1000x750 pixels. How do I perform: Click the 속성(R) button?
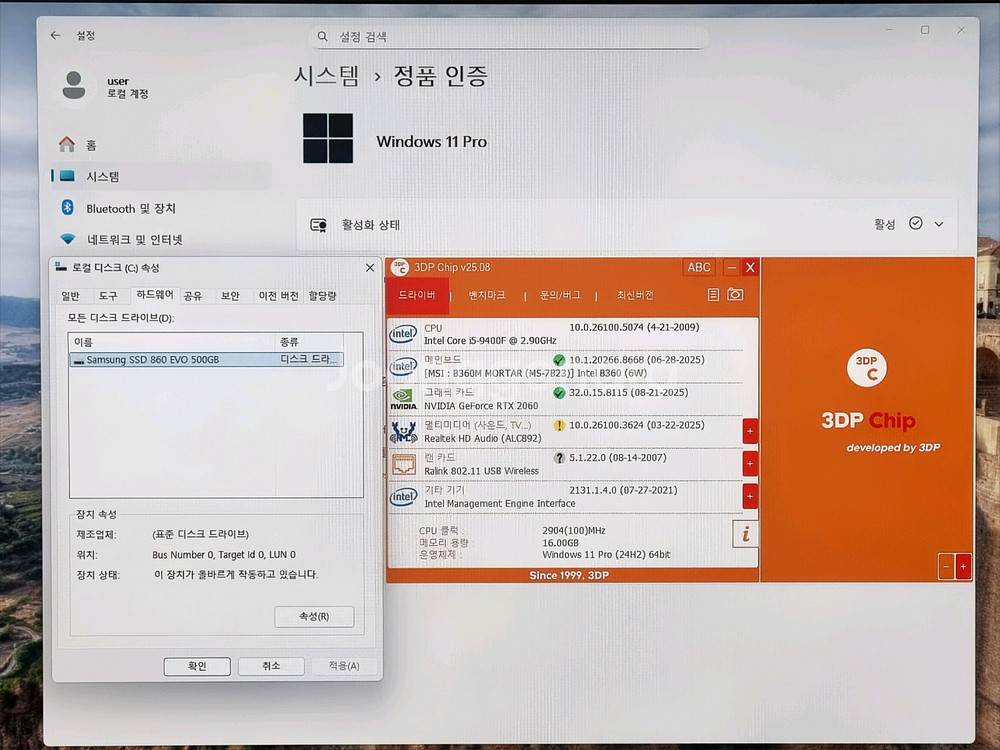[314, 617]
